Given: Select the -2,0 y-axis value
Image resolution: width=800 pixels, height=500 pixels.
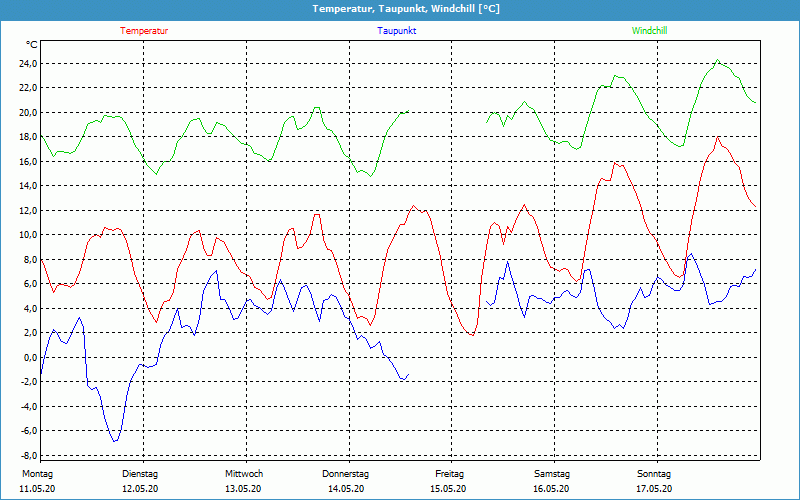Looking at the screenshot, I should tap(29, 382).
